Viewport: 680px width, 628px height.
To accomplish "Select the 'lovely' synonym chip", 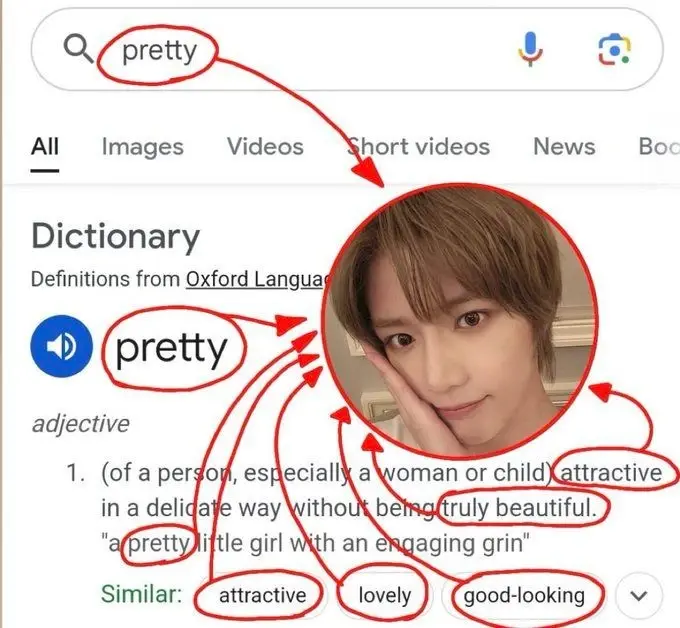I will tap(385, 596).
